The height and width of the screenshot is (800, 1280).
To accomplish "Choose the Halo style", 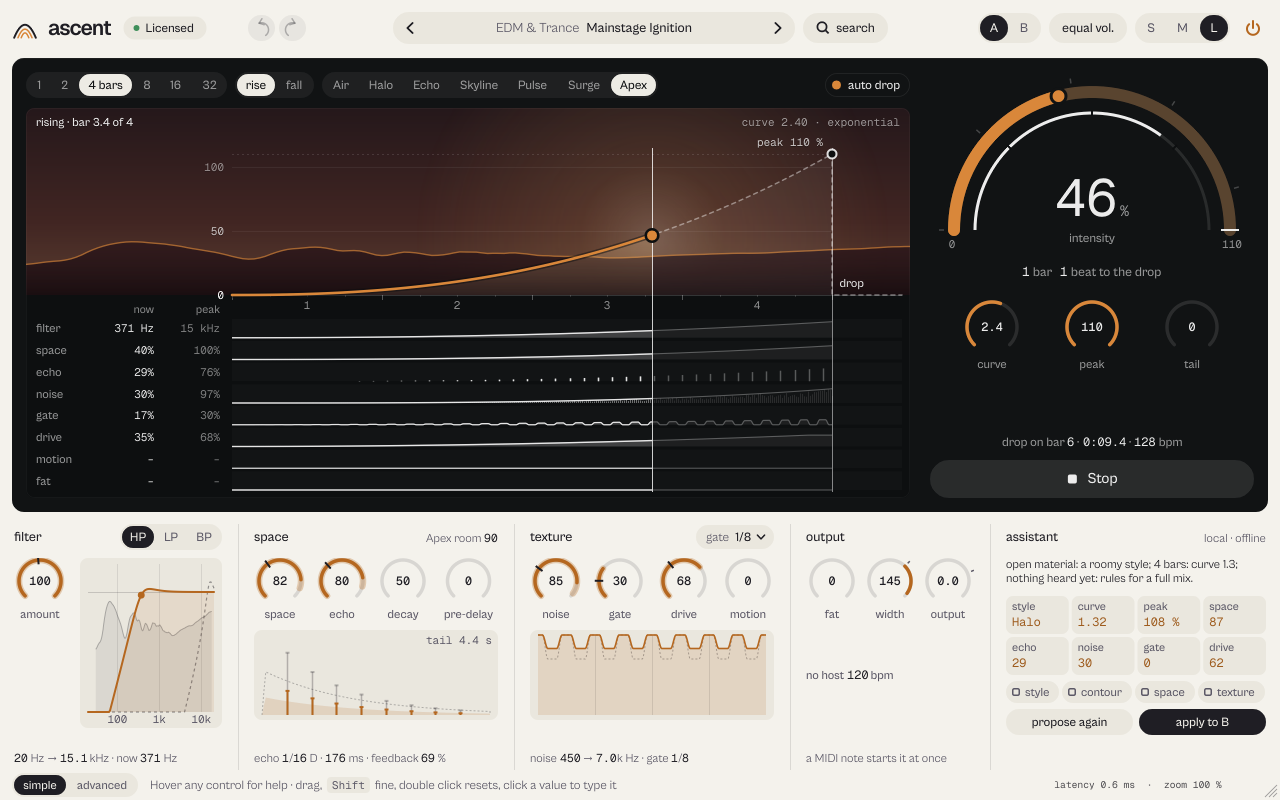I will tap(381, 85).
